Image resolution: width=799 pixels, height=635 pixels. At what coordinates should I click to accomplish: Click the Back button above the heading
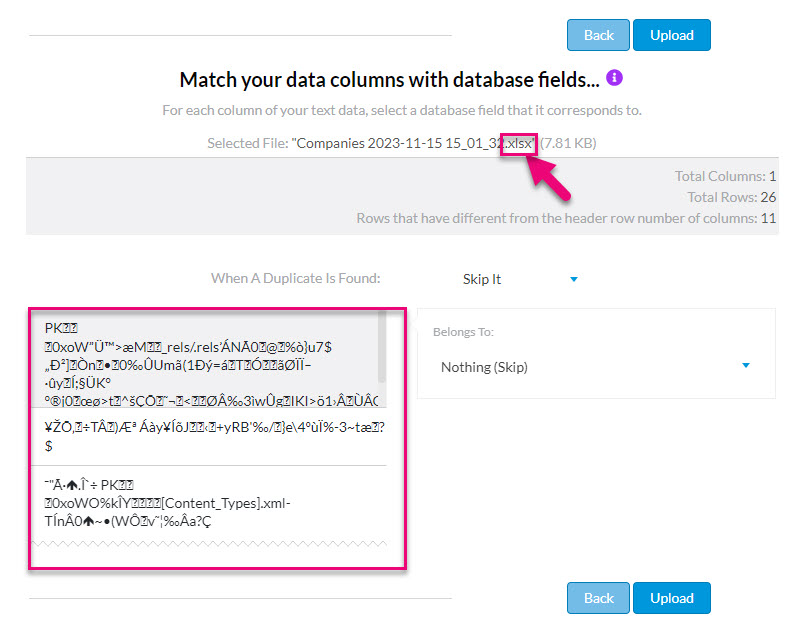tap(598, 35)
